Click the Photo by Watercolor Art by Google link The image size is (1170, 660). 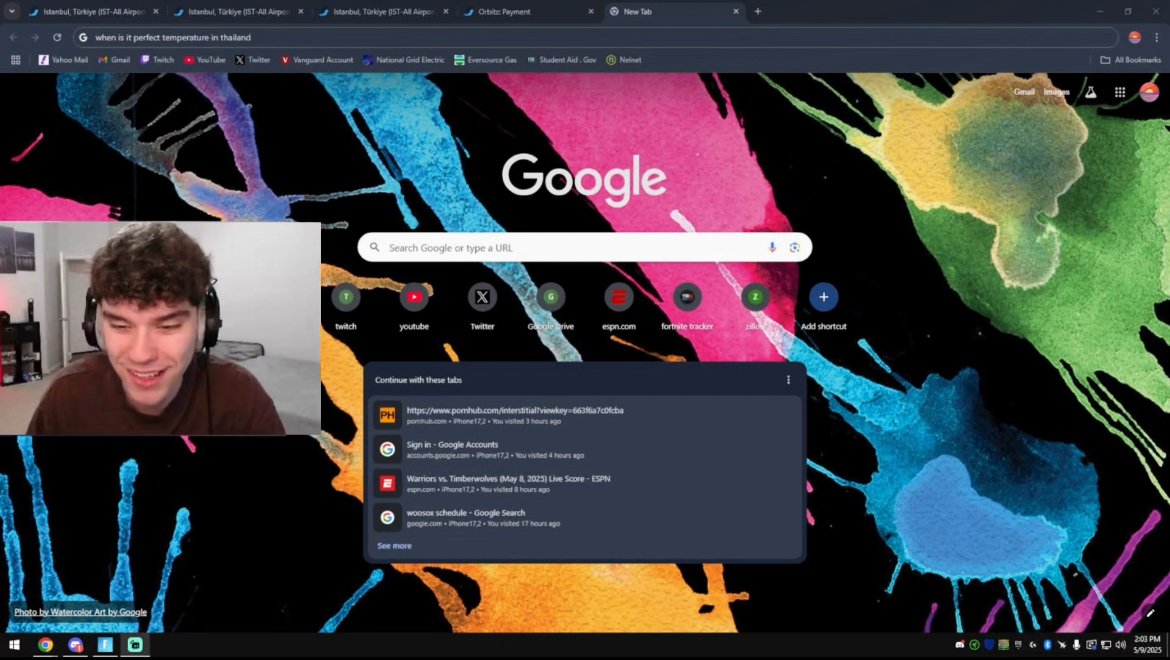pos(81,612)
